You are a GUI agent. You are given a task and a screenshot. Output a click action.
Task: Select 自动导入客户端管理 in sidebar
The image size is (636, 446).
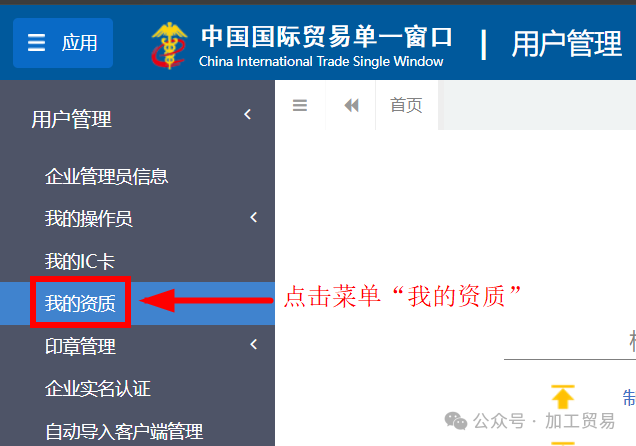coord(124,431)
